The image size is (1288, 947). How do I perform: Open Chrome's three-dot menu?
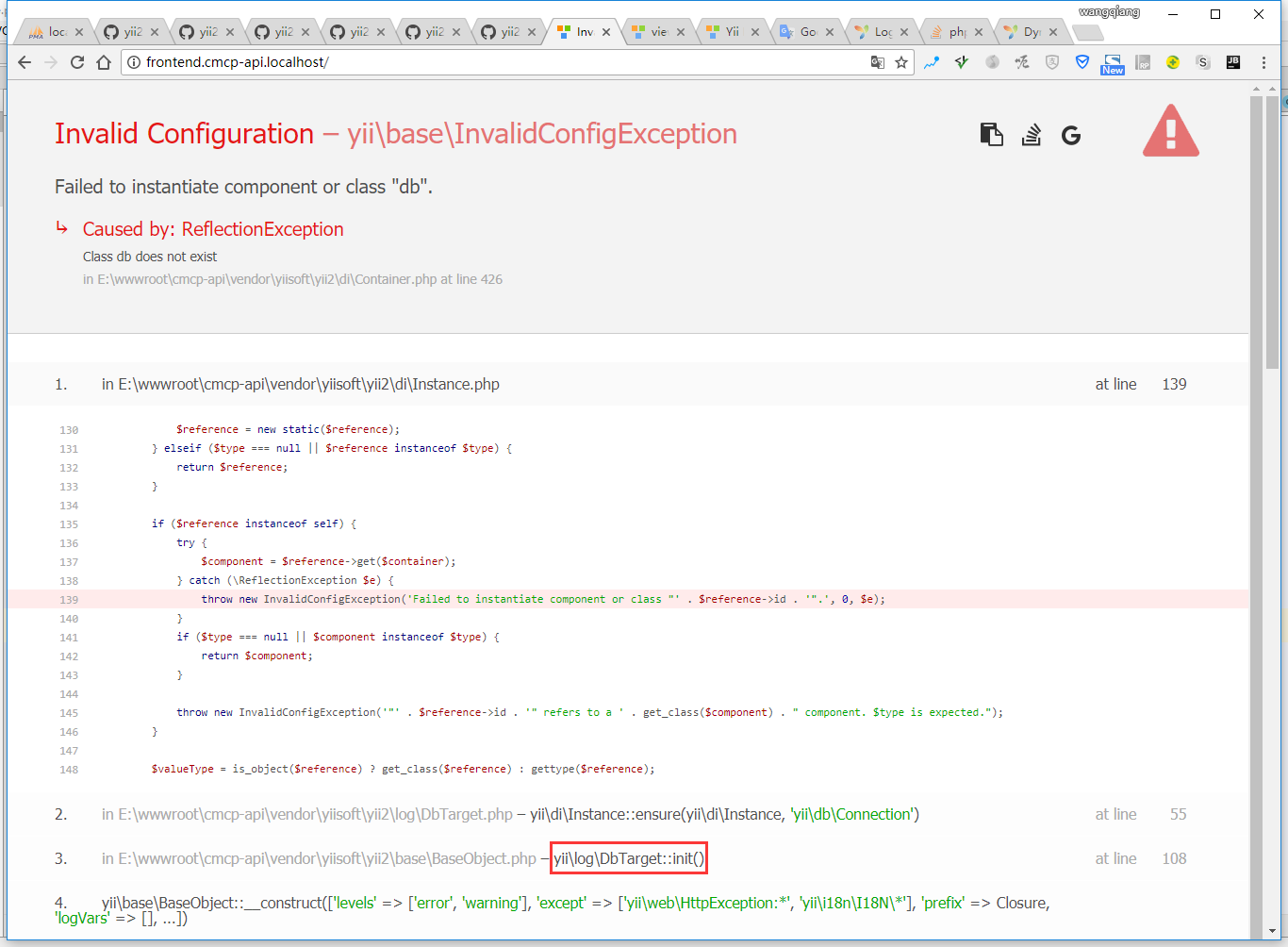point(1263,62)
